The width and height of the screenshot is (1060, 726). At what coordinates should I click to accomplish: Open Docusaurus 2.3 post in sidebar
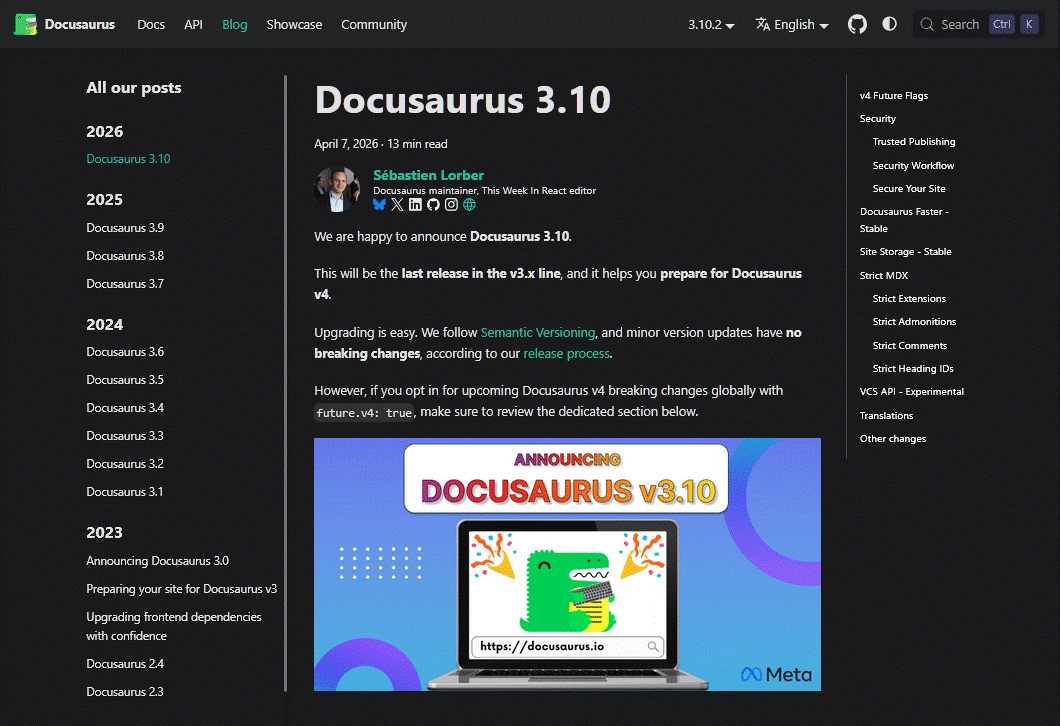(125, 692)
